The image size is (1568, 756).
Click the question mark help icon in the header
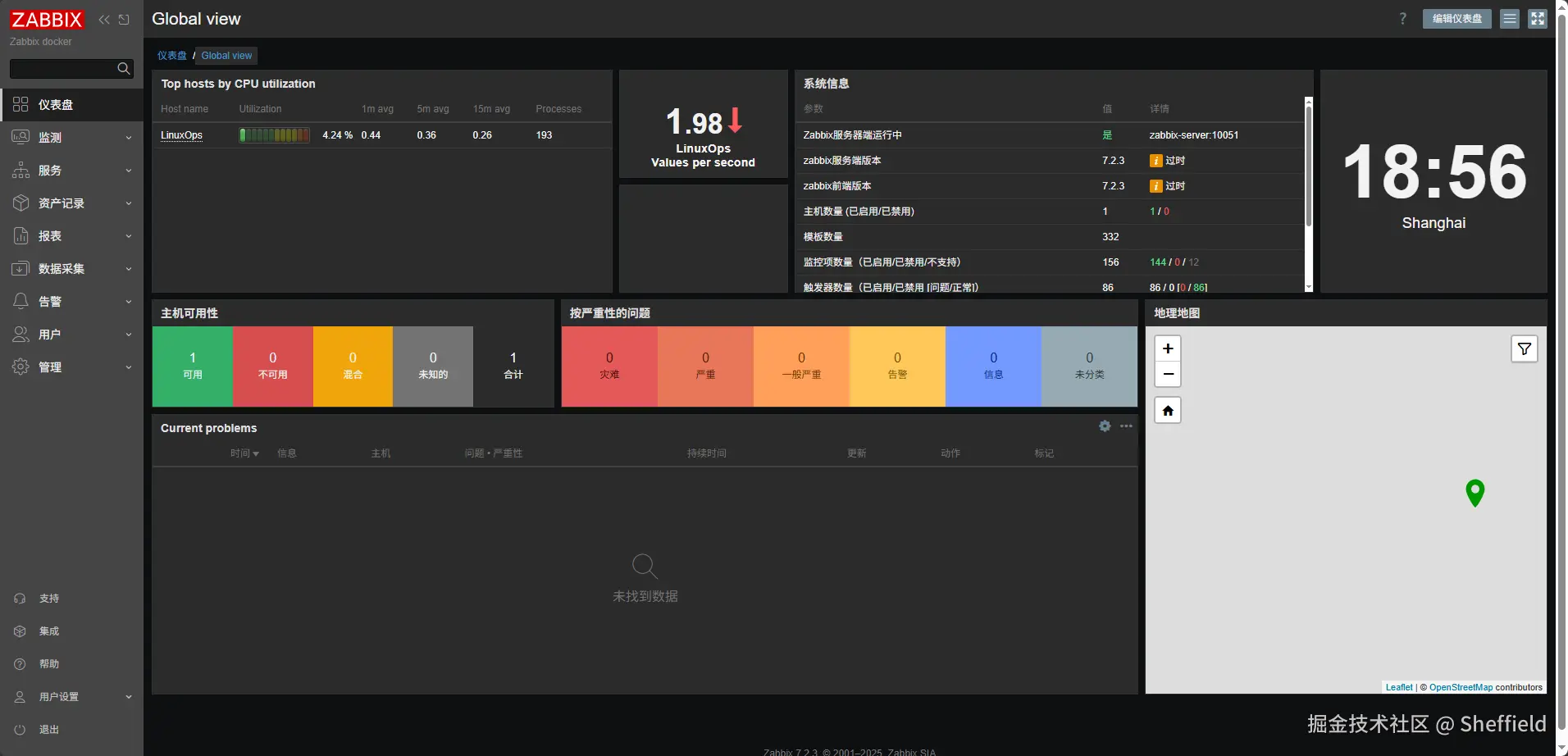(x=1403, y=19)
